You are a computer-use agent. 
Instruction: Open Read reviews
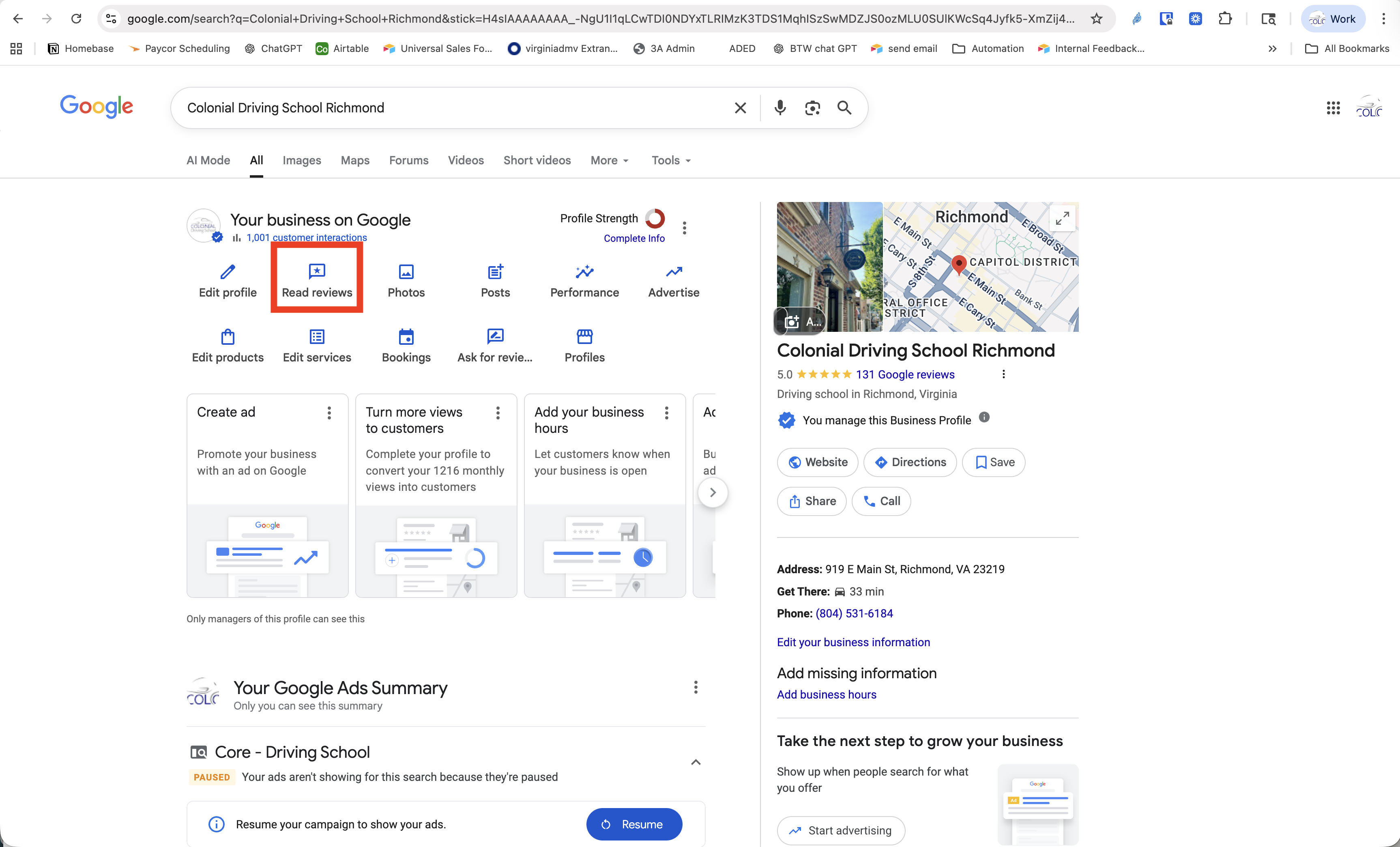[x=316, y=281]
